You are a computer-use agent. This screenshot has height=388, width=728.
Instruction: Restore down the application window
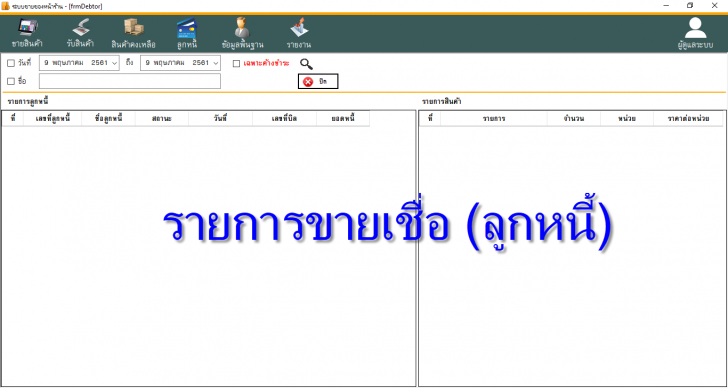(690, 6)
